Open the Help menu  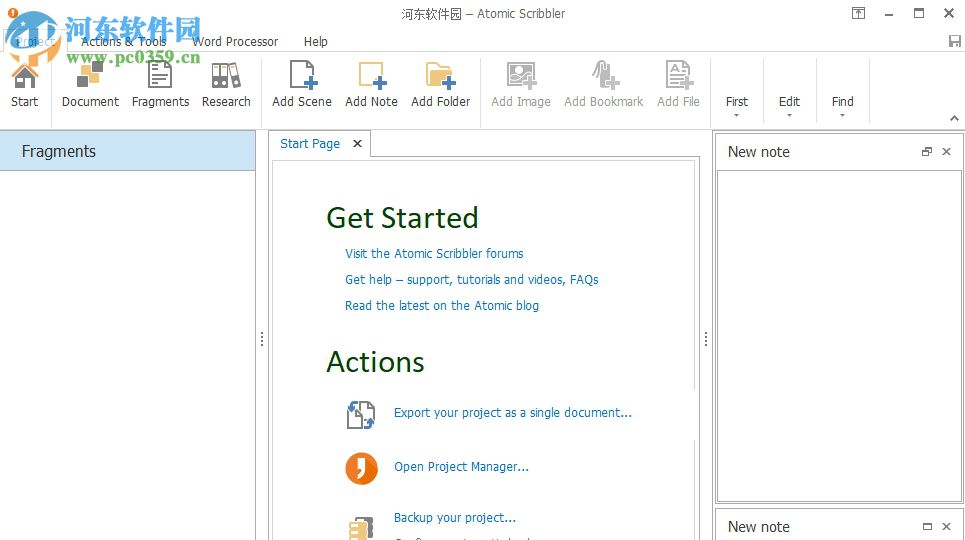pyautogui.click(x=316, y=41)
